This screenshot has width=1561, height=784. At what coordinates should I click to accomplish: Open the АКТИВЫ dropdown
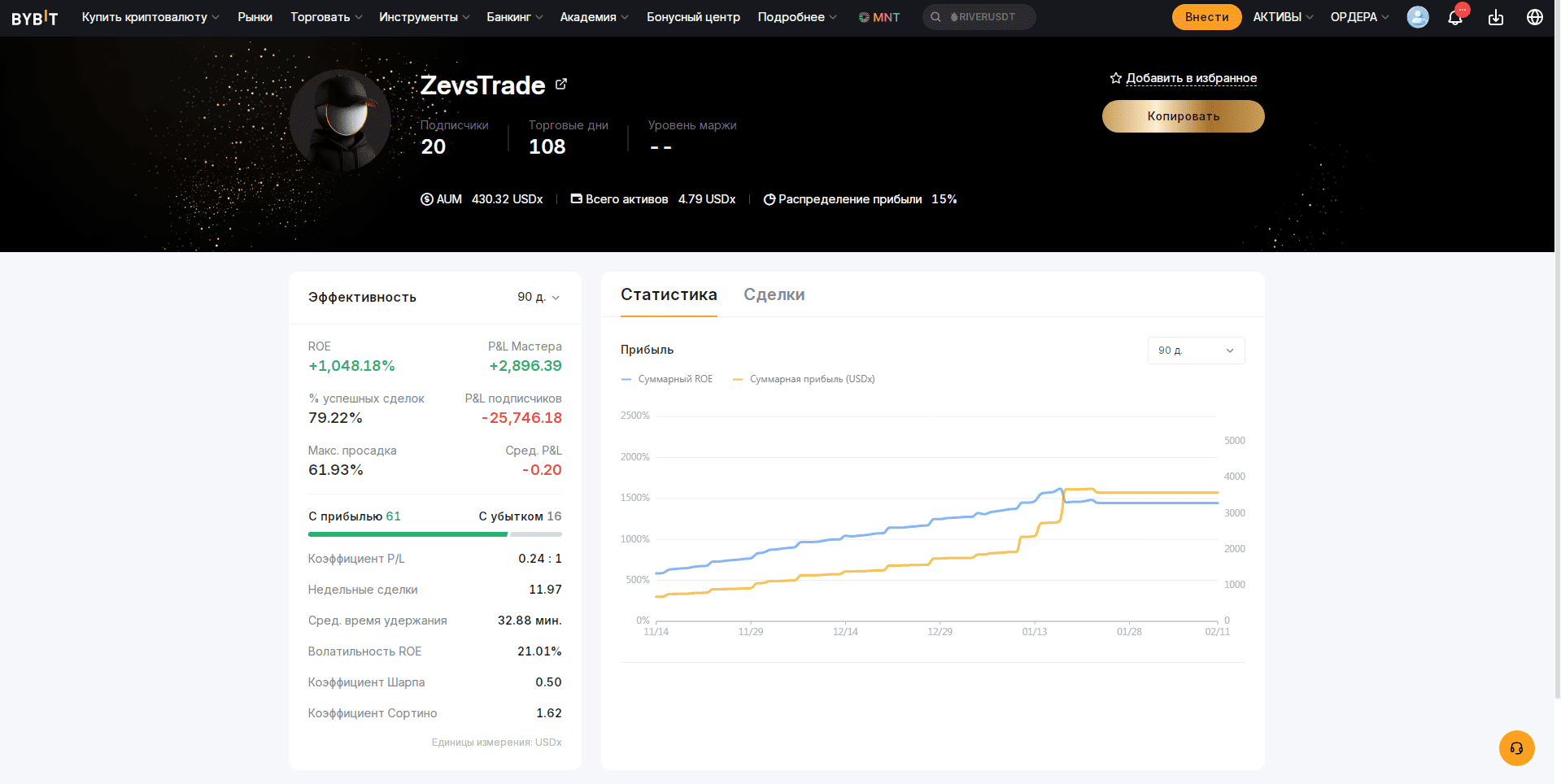(1283, 17)
